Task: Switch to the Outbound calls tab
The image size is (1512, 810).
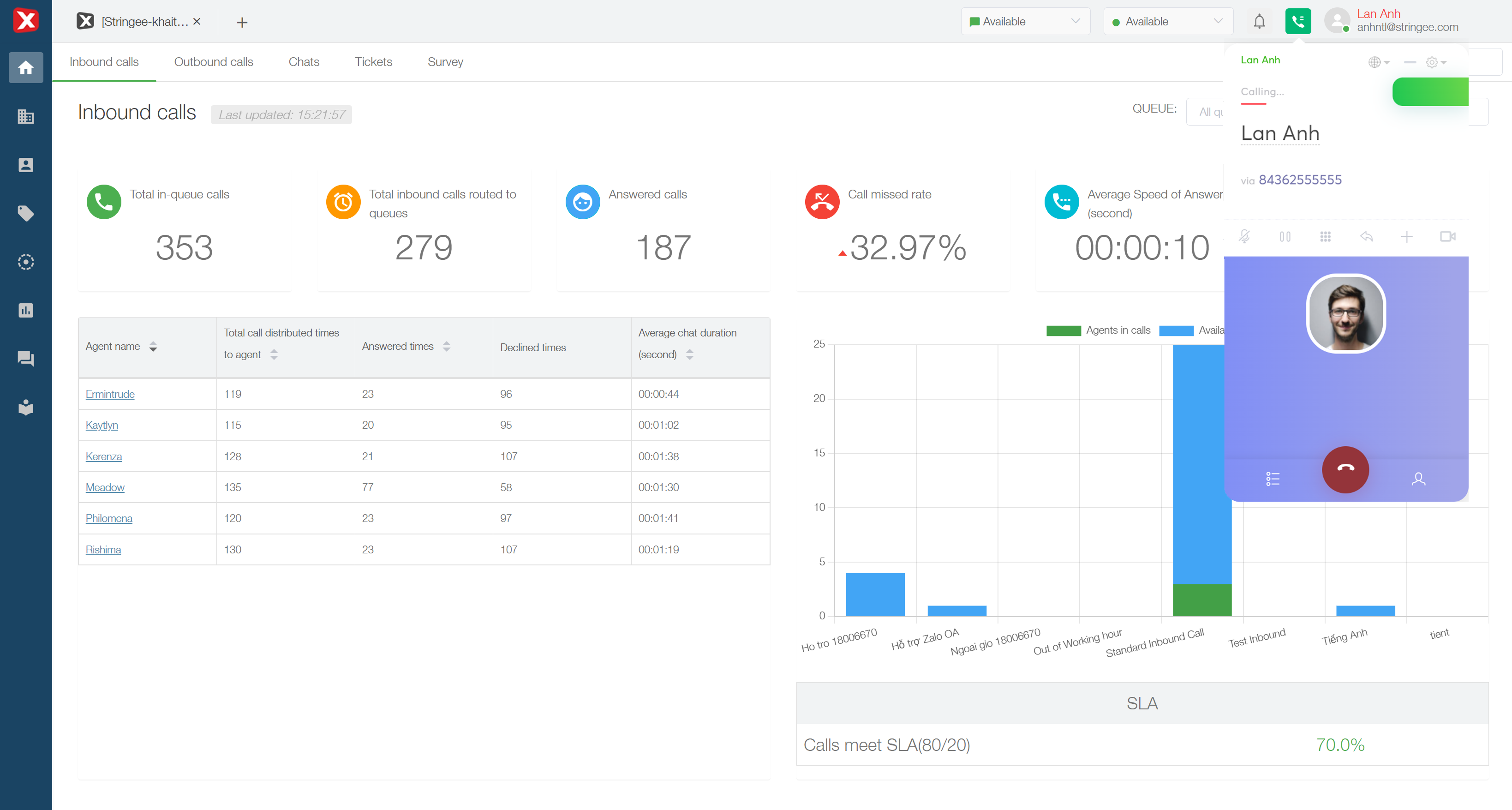Action: tap(213, 62)
